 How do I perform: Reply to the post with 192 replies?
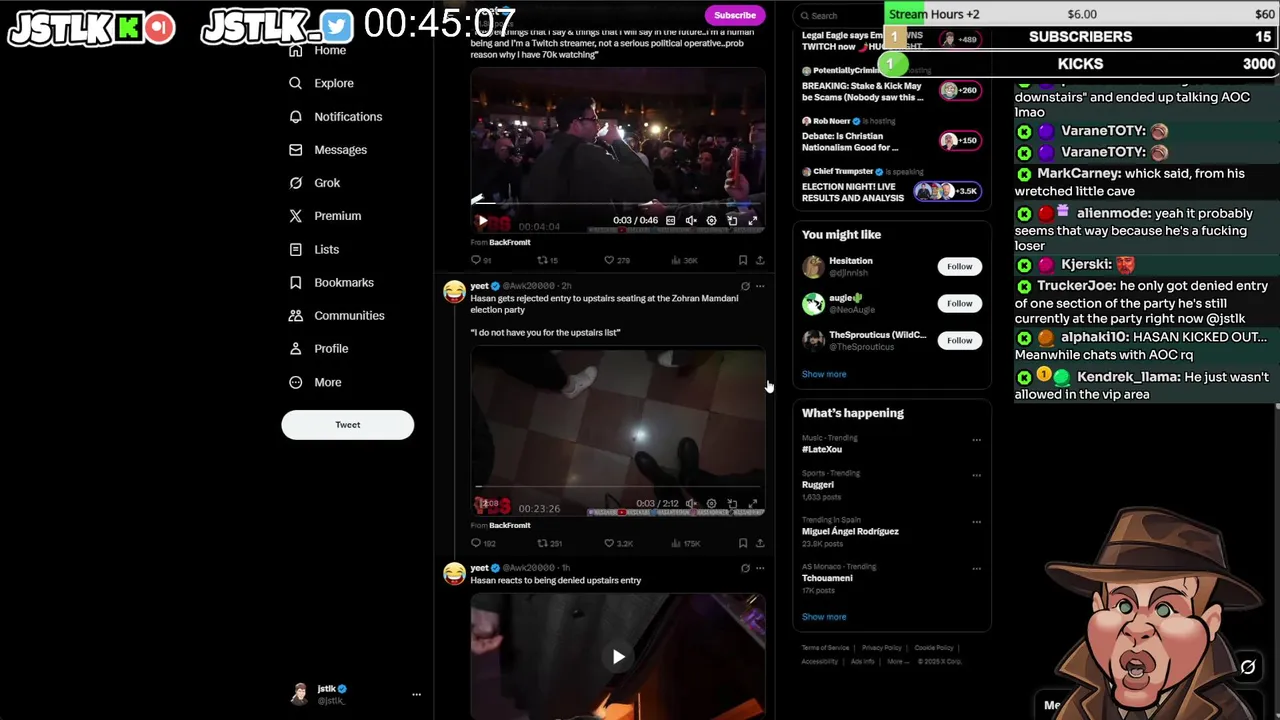pyautogui.click(x=483, y=543)
